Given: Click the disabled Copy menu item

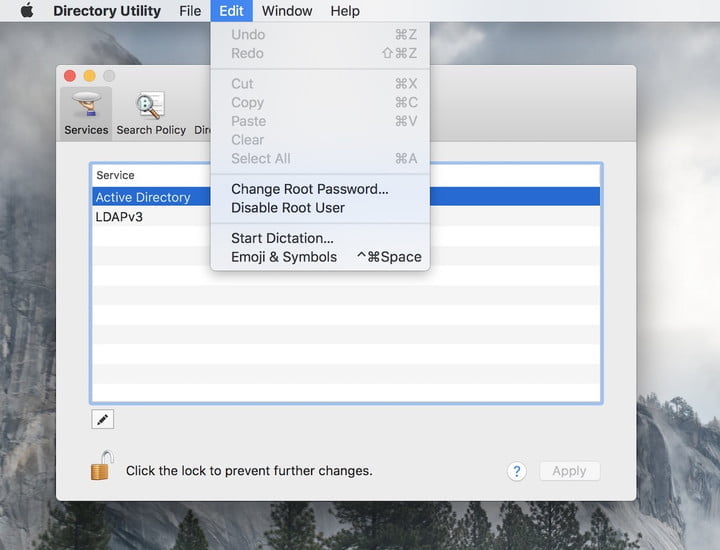Looking at the screenshot, I should point(320,102).
